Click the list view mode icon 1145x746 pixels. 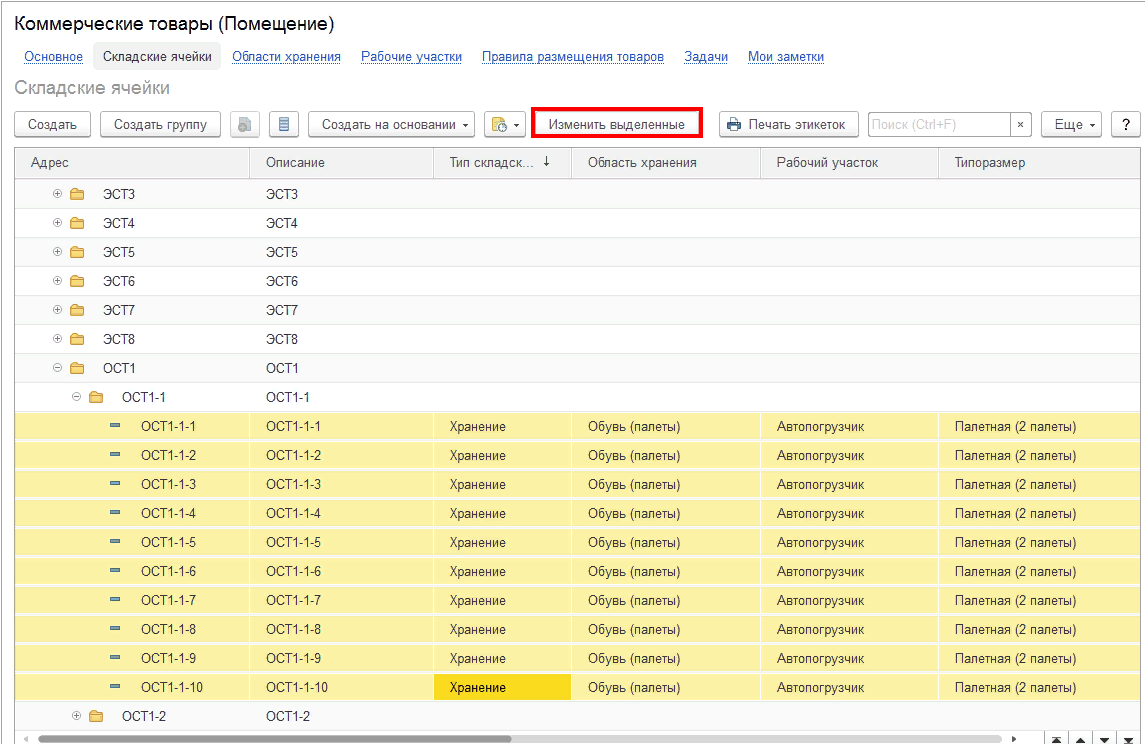point(284,124)
